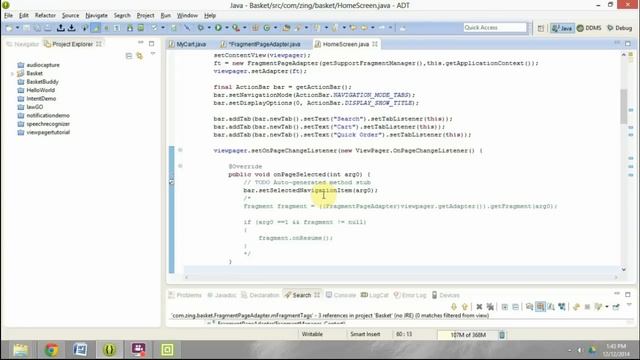Click the editor horizontal scrollbar

401,277
